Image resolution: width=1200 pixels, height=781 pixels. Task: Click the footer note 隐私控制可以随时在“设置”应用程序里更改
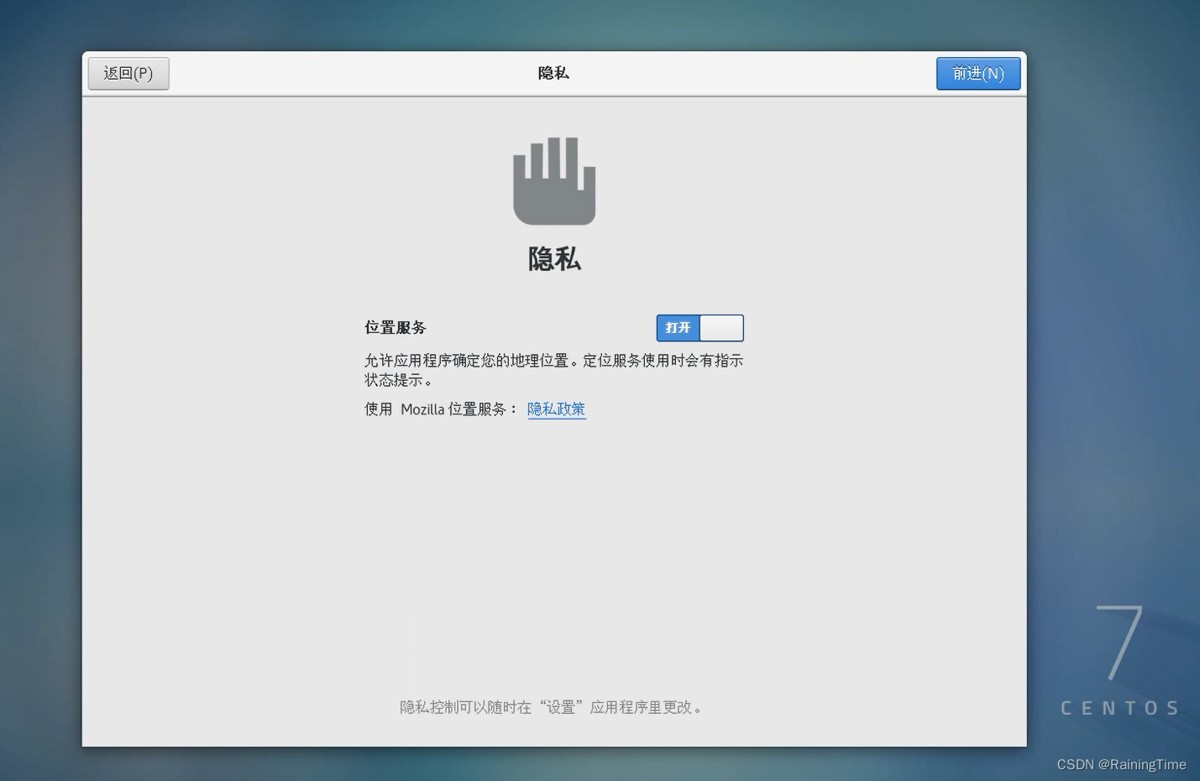click(551, 707)
